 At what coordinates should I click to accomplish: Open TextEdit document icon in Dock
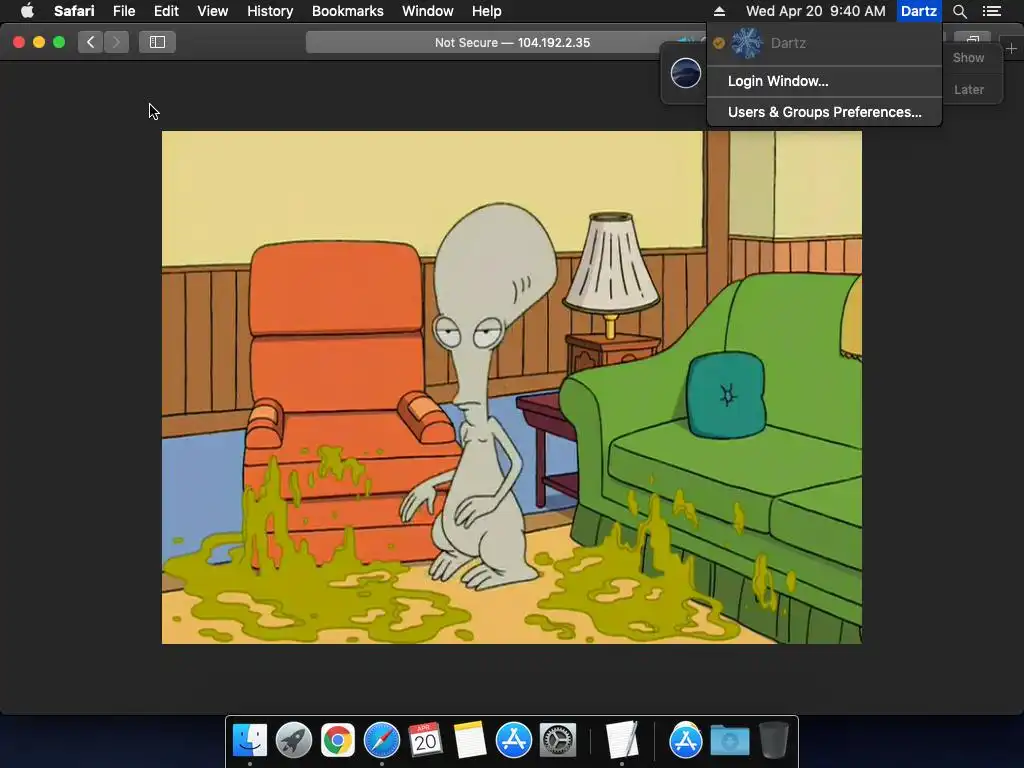621,740
